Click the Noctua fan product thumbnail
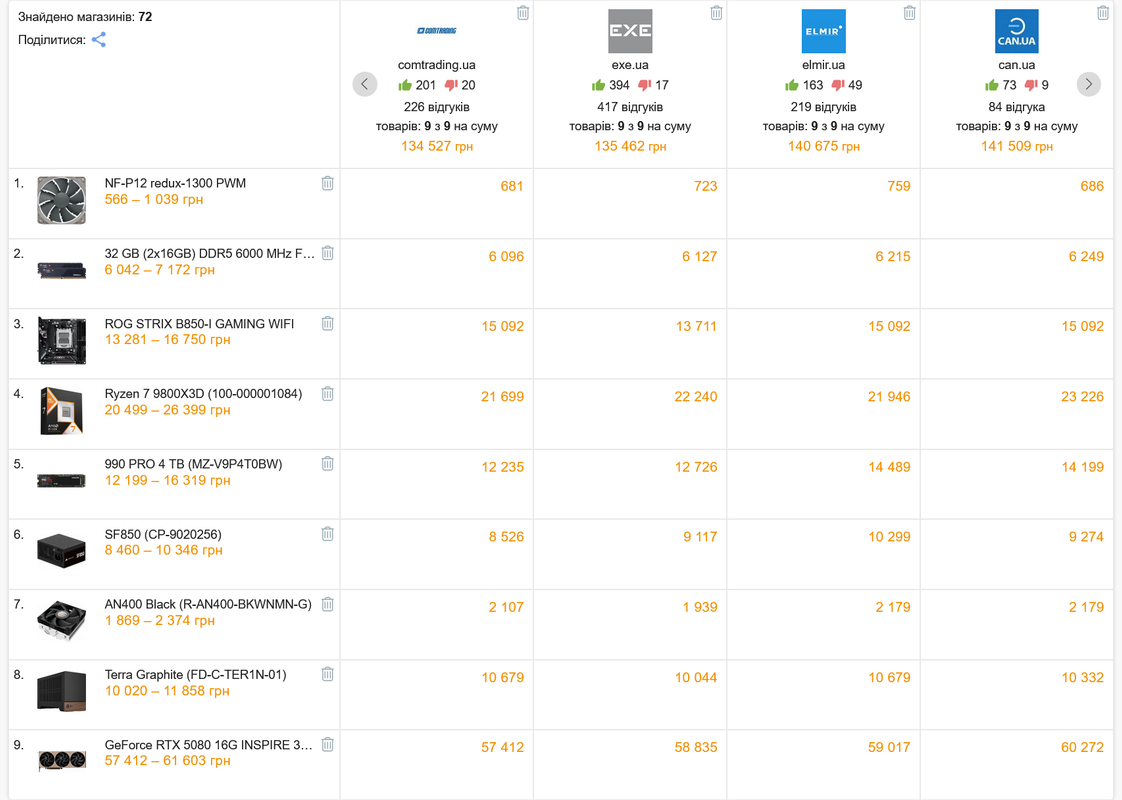Viewport: 1122px width, 800px height. coord(62,200)
